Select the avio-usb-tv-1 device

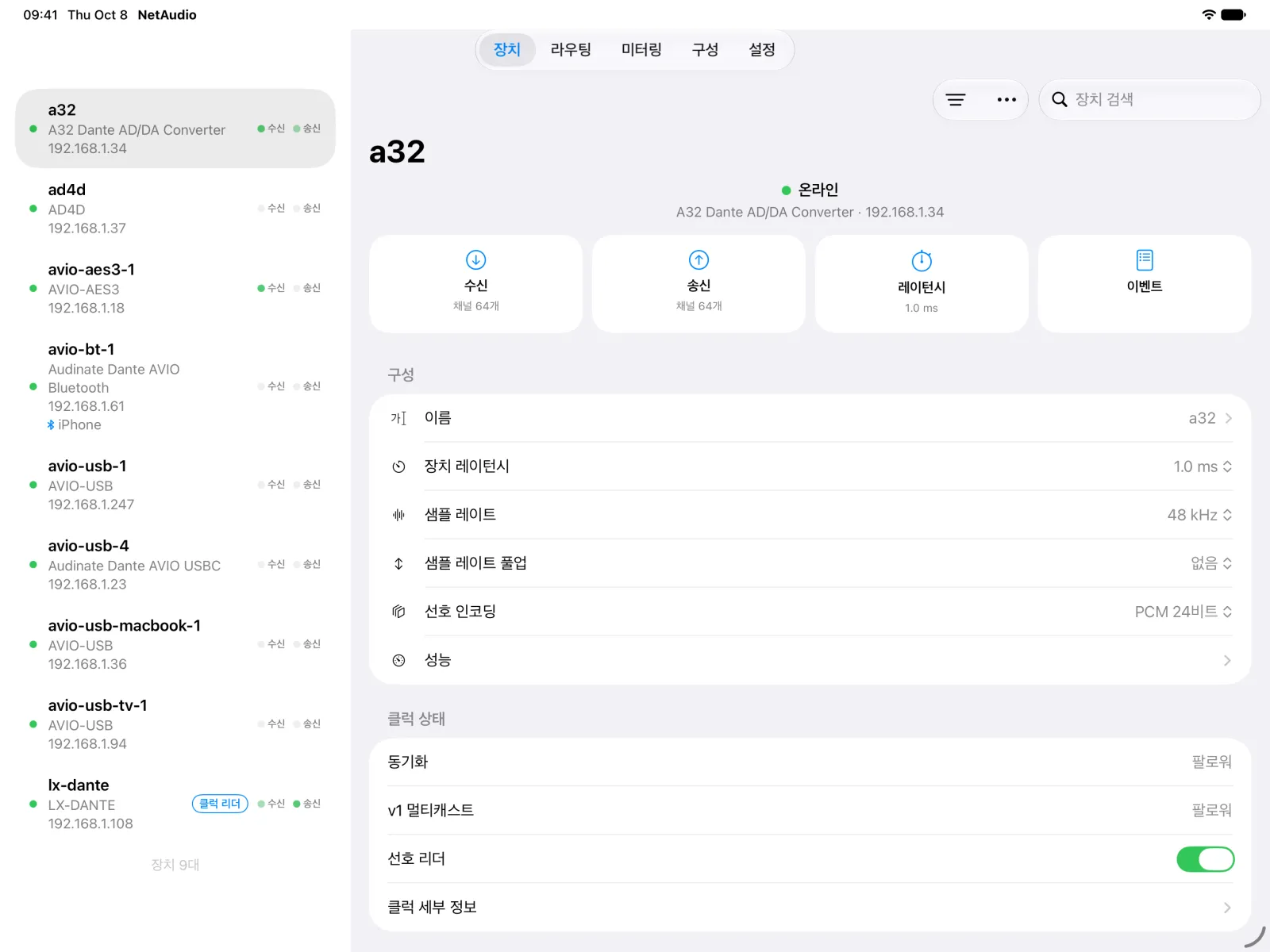pyautogui.click(x=175, y=724)
